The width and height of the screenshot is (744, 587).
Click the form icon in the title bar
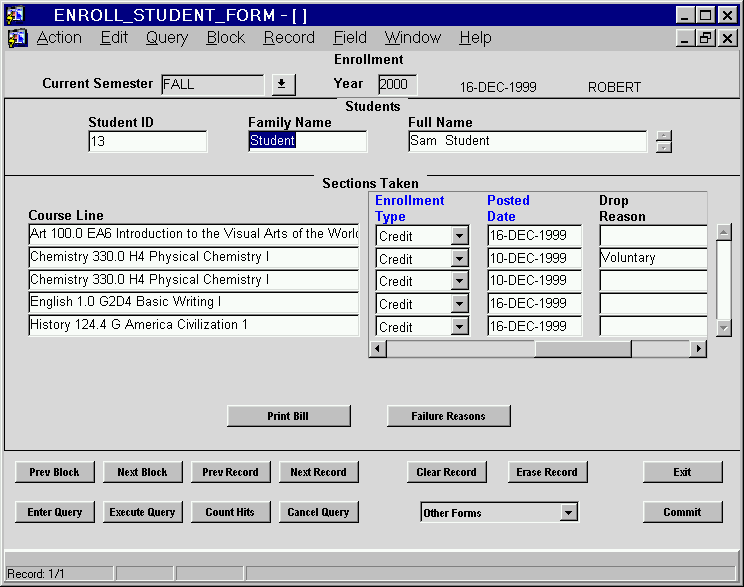point(15,15)
